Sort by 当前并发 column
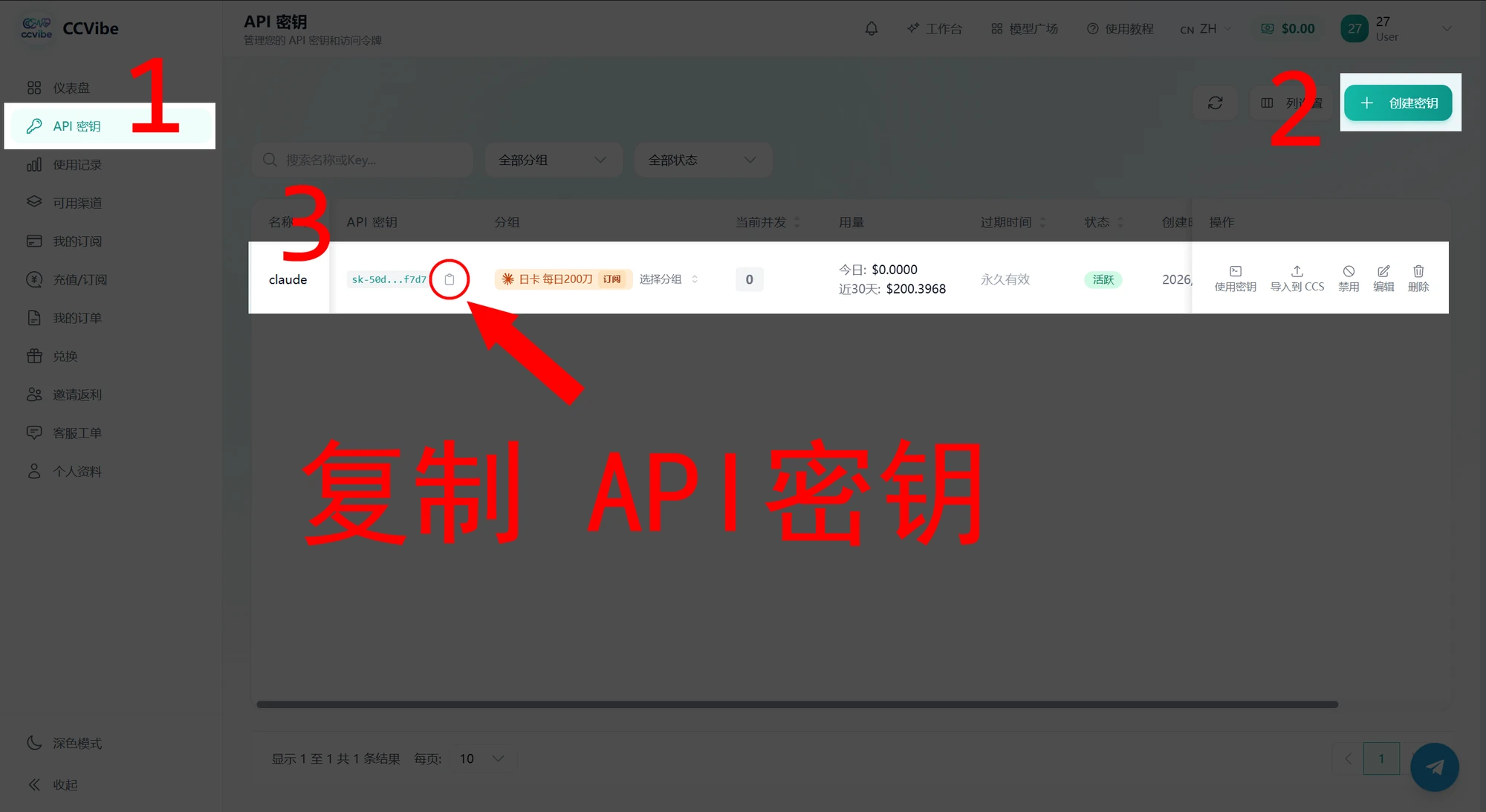This screenshot has height=812, width=1486. [768, 222]
